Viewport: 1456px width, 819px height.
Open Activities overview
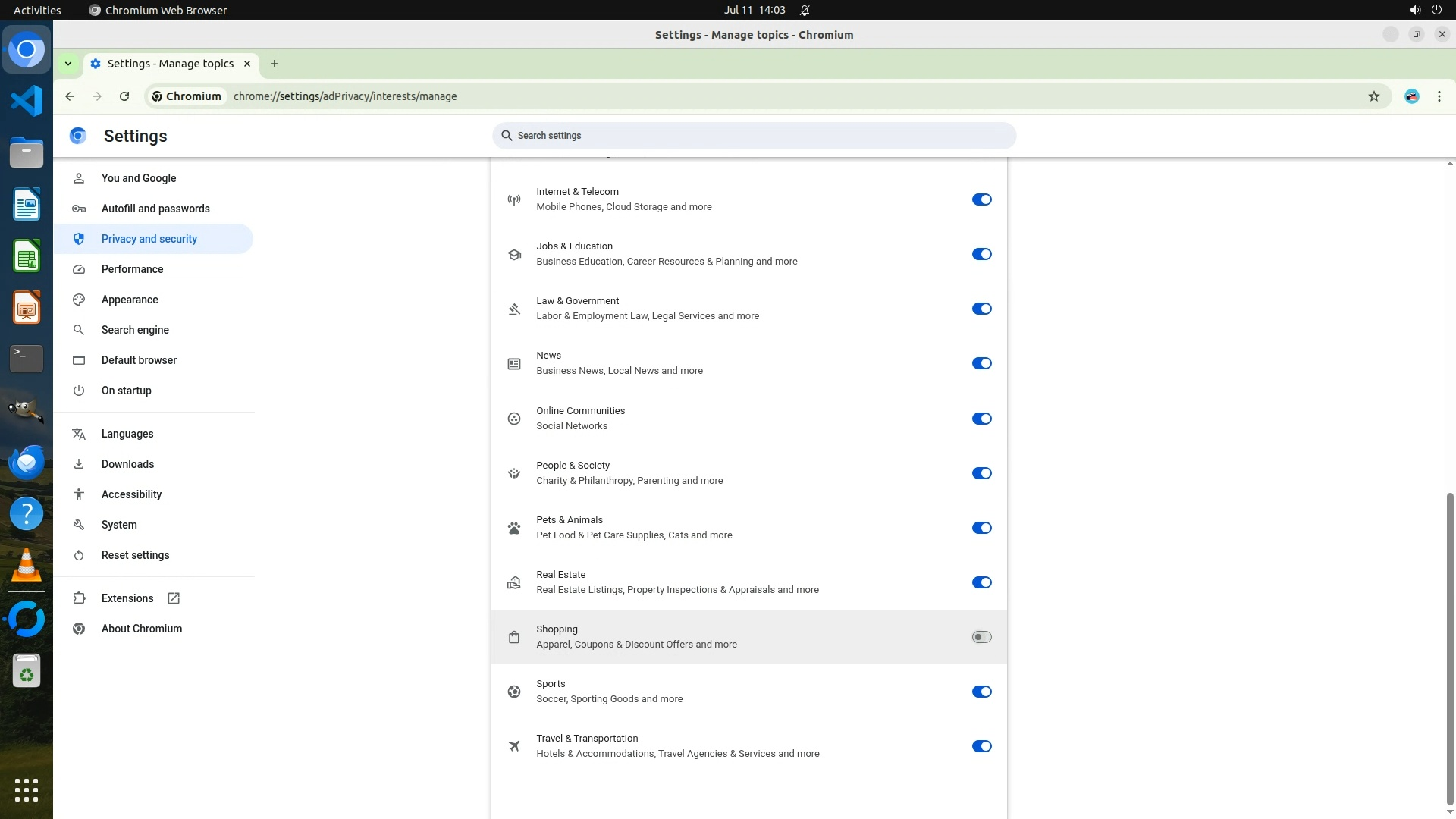(37, 10)
